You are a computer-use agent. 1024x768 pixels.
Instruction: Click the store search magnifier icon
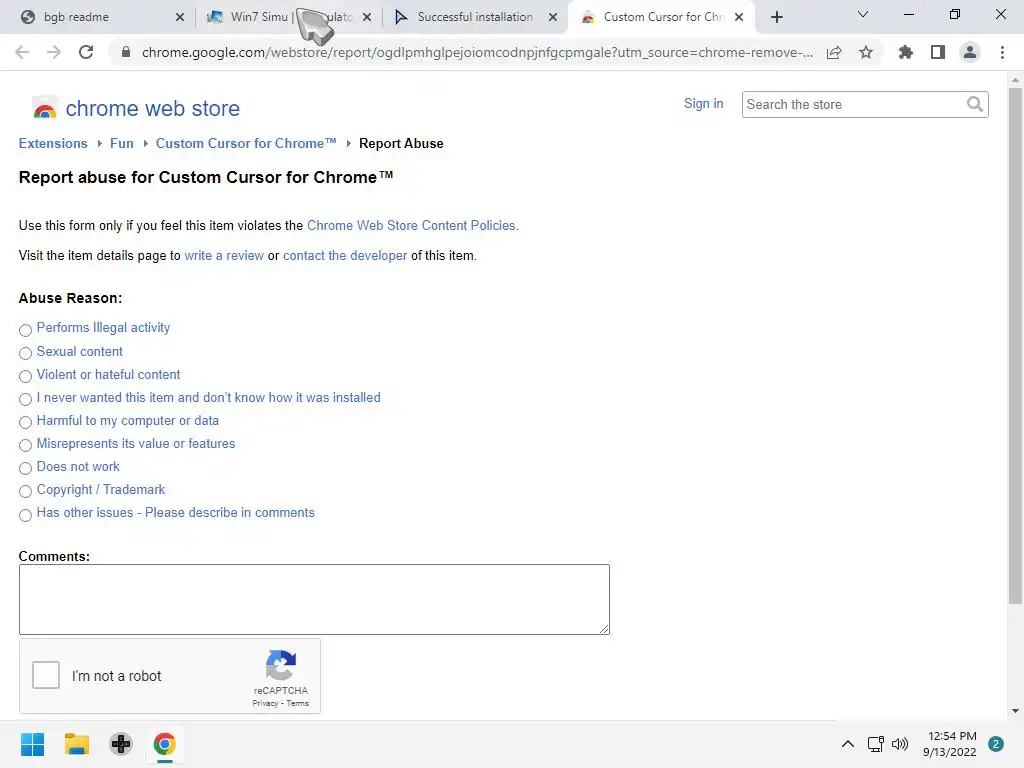(x=974, y=104)
